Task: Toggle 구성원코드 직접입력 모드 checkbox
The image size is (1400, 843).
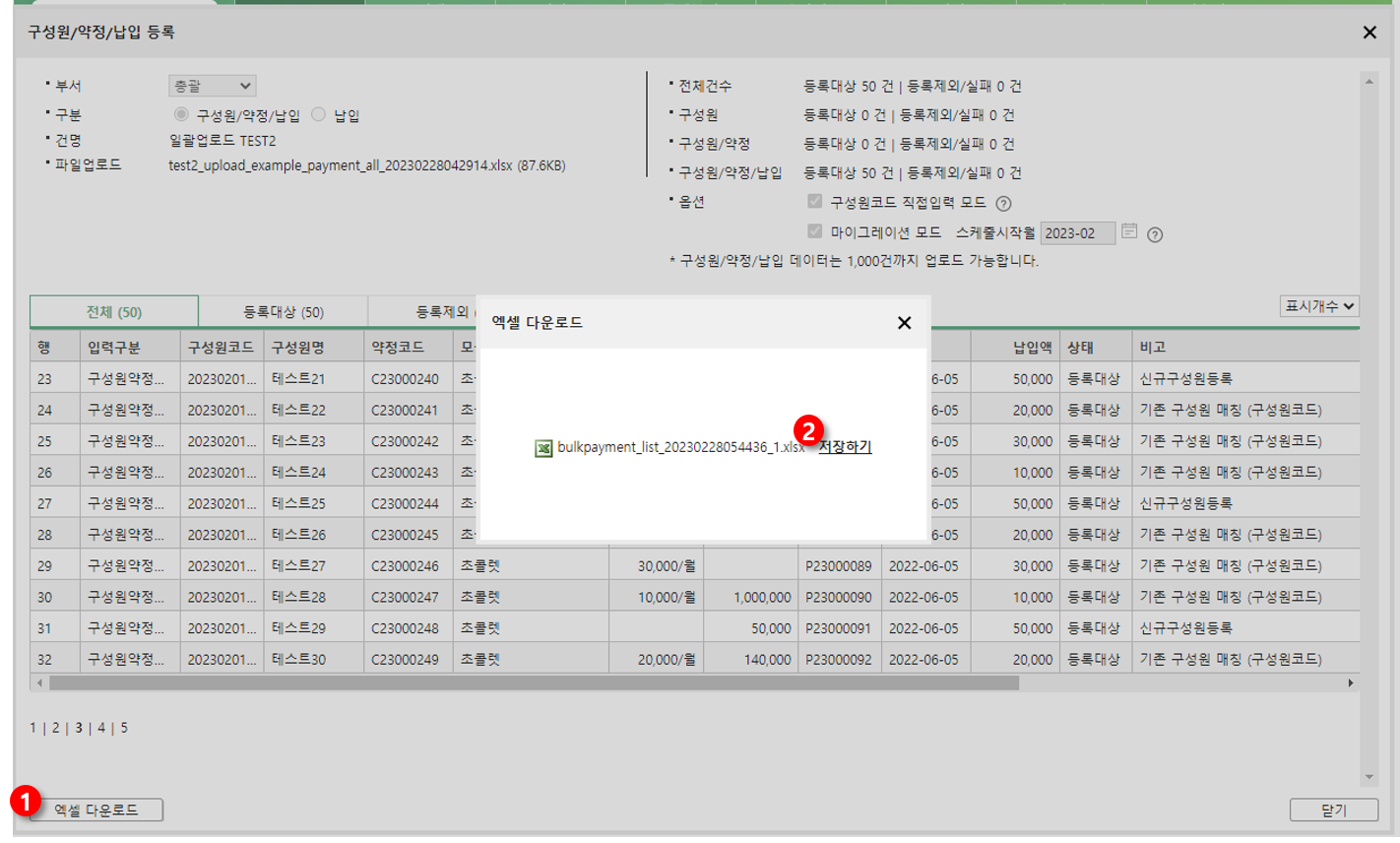Action: (814, 202)
